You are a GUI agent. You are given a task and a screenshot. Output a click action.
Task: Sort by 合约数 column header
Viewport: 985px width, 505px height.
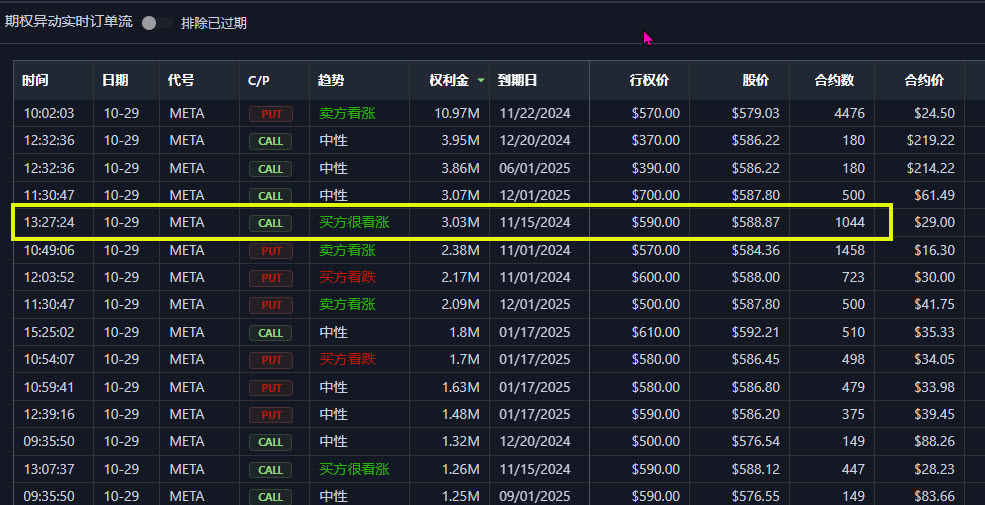(834, 80)
